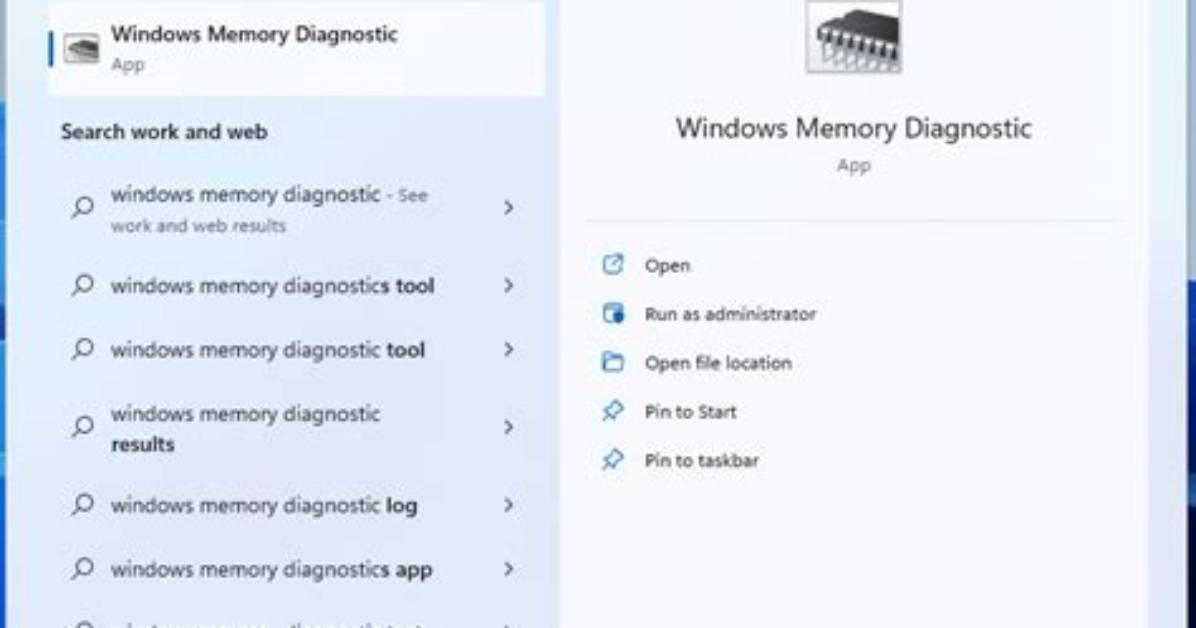Open the Windows Memory Diagnostic app

coord(667,266)
